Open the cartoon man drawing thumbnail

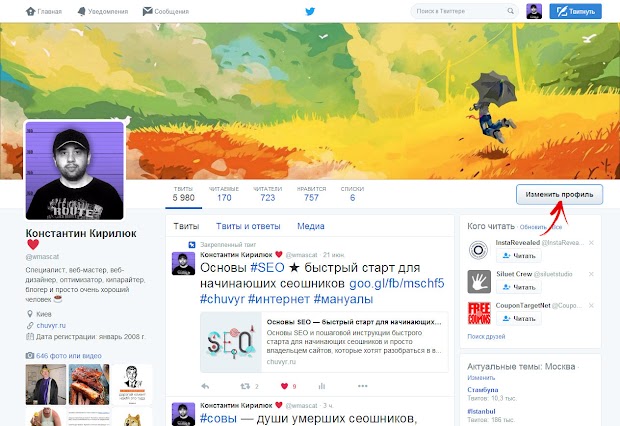[132, 384]
